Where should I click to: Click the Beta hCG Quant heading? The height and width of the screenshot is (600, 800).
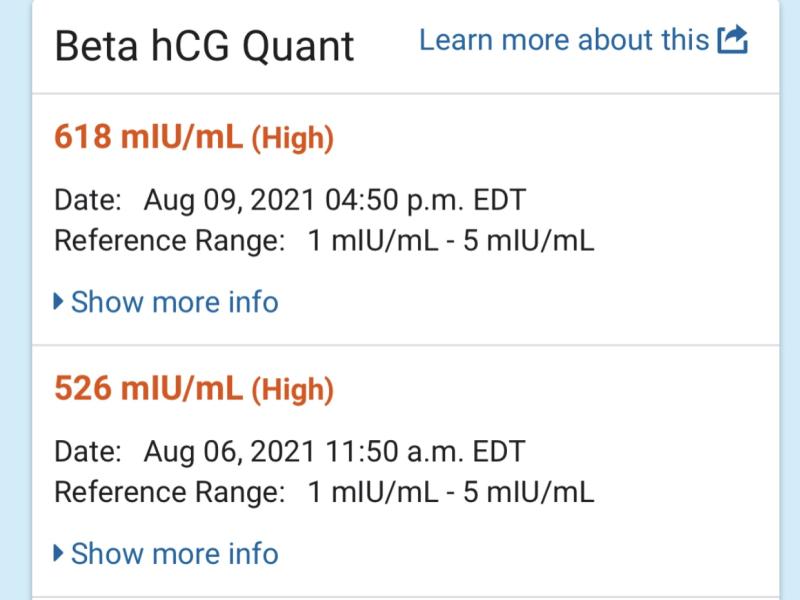[204, 46]
